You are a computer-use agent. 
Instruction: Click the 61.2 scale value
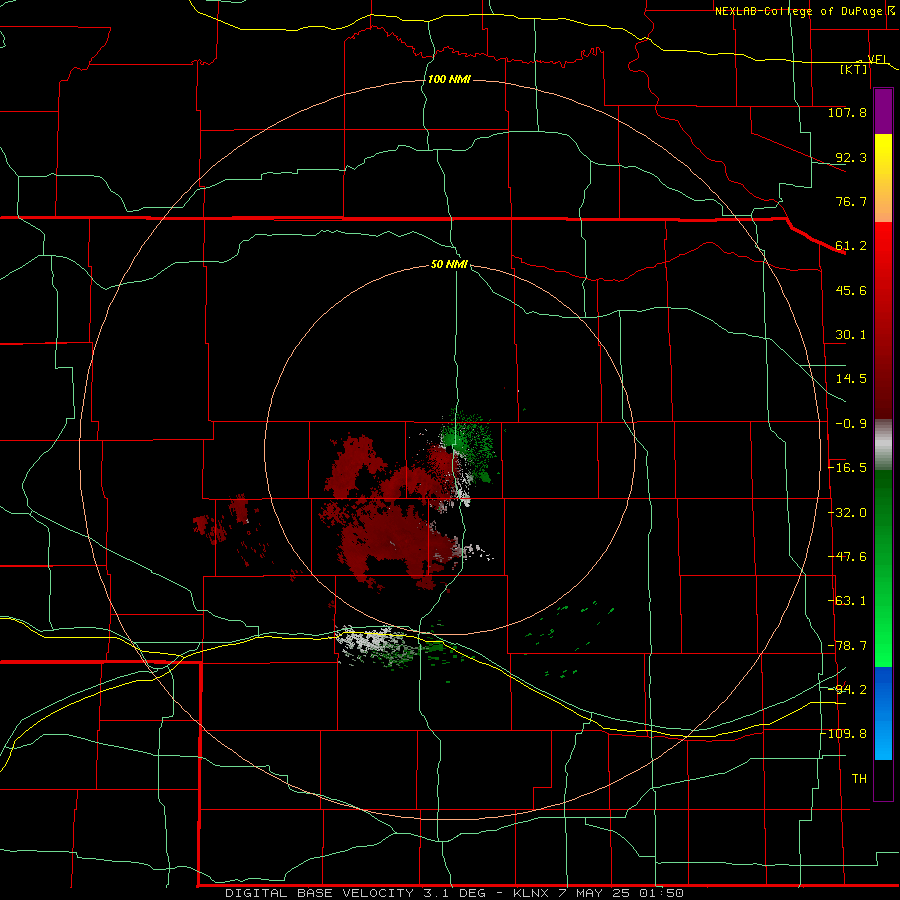[851, 246]
